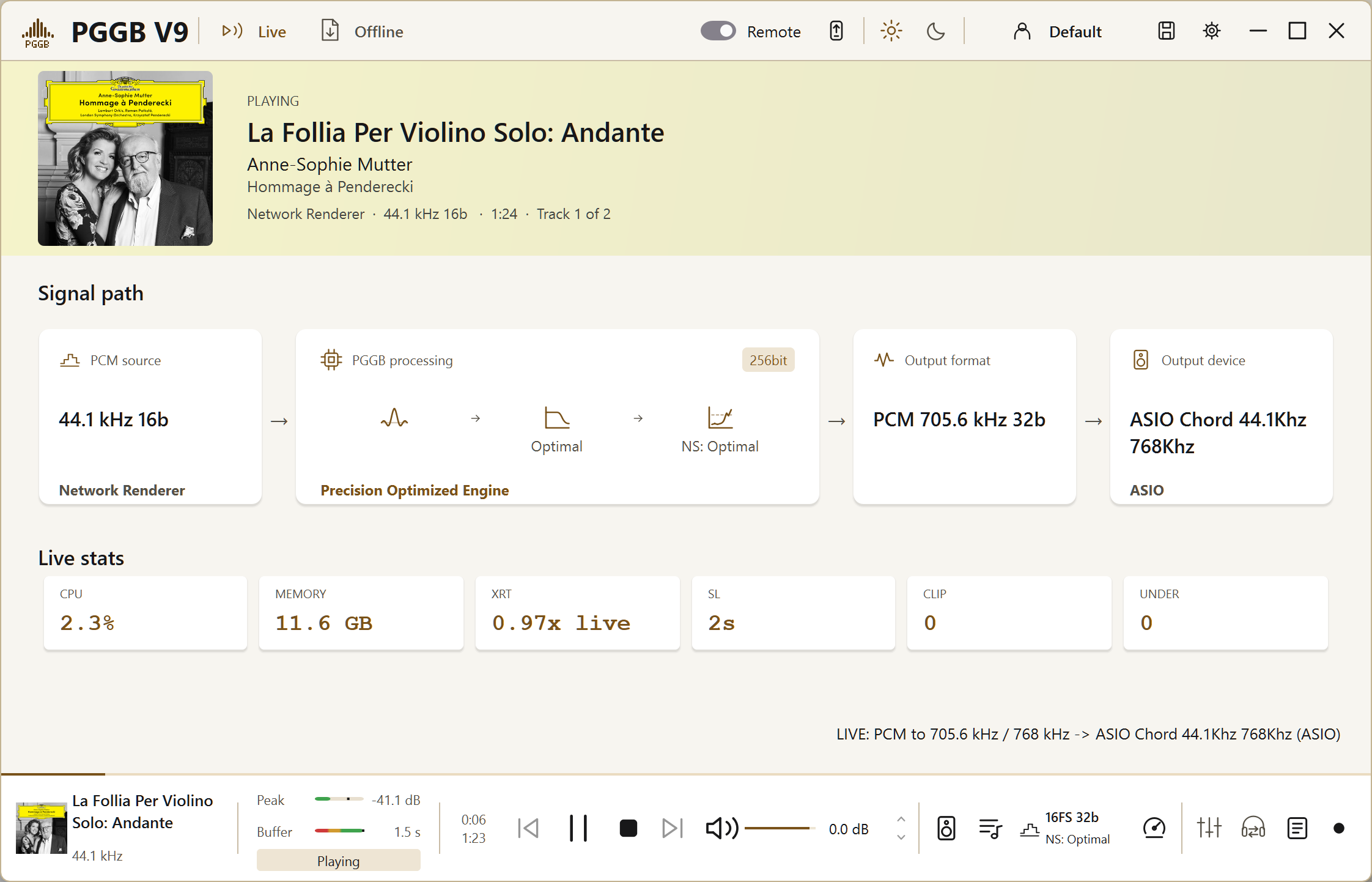The image size is (1372, 882).
Task: Click the save floppy disk icon
Action: pos(1167,31)
